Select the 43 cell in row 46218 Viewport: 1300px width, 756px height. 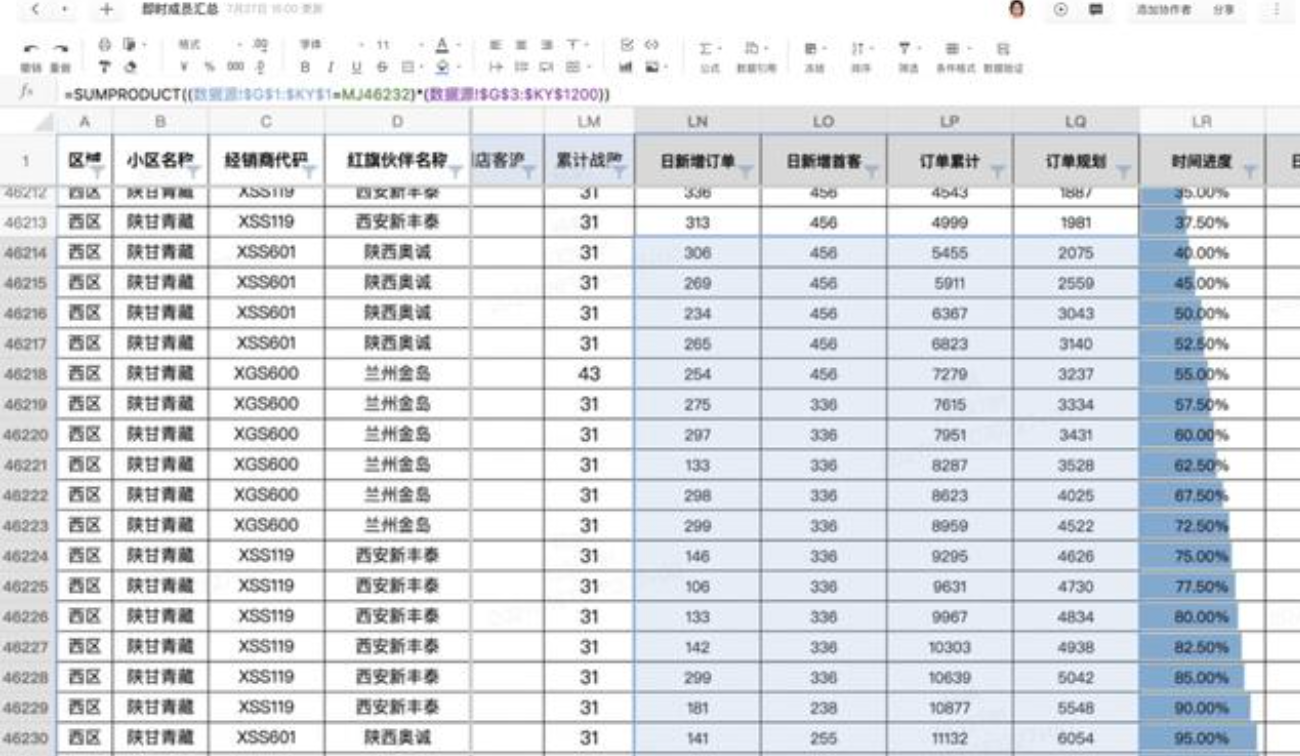tap(589, 374)
